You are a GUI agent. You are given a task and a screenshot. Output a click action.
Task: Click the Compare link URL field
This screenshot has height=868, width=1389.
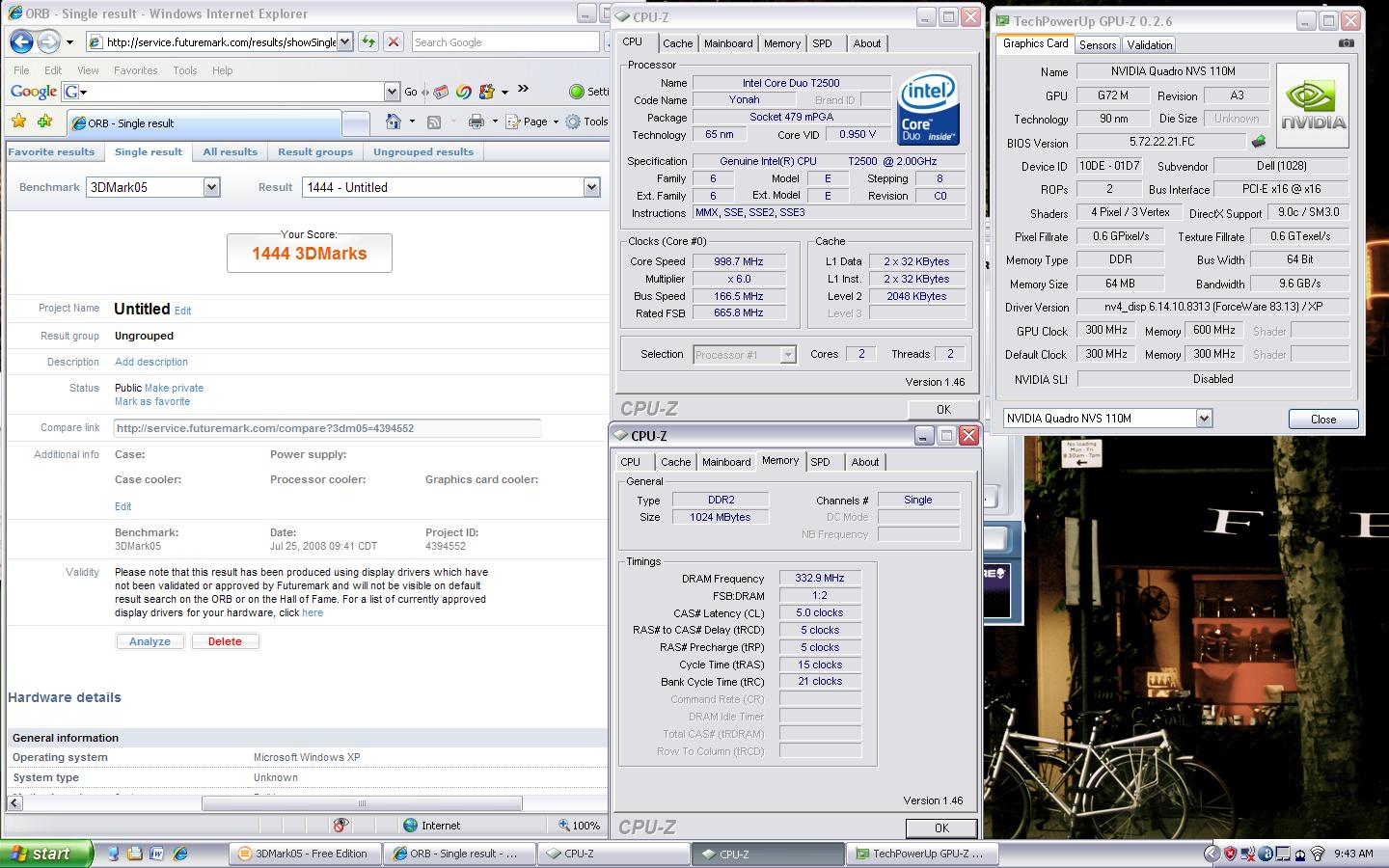327,428
